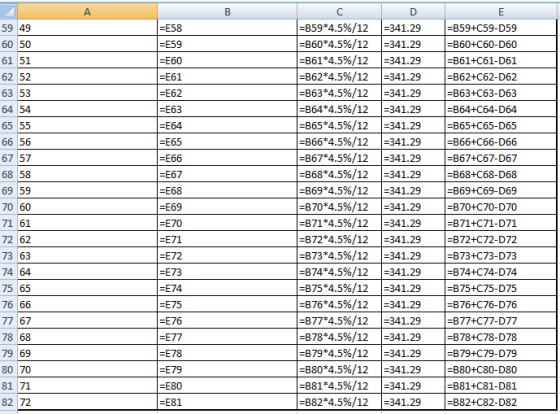Select column C header
The image size is (560, 414).
coord(339,12)
